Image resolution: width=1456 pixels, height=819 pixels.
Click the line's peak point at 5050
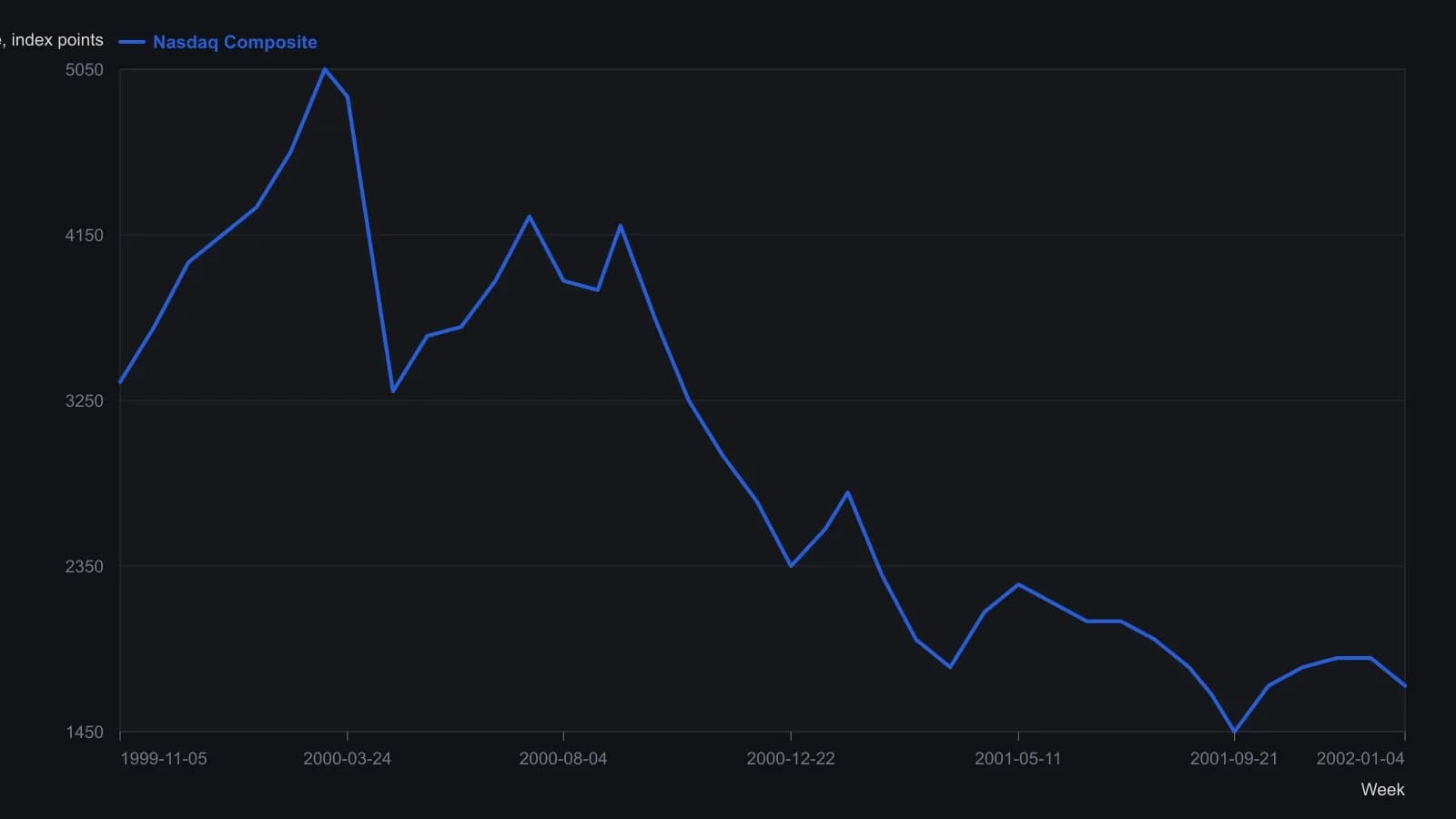click(x=325, y=69)
